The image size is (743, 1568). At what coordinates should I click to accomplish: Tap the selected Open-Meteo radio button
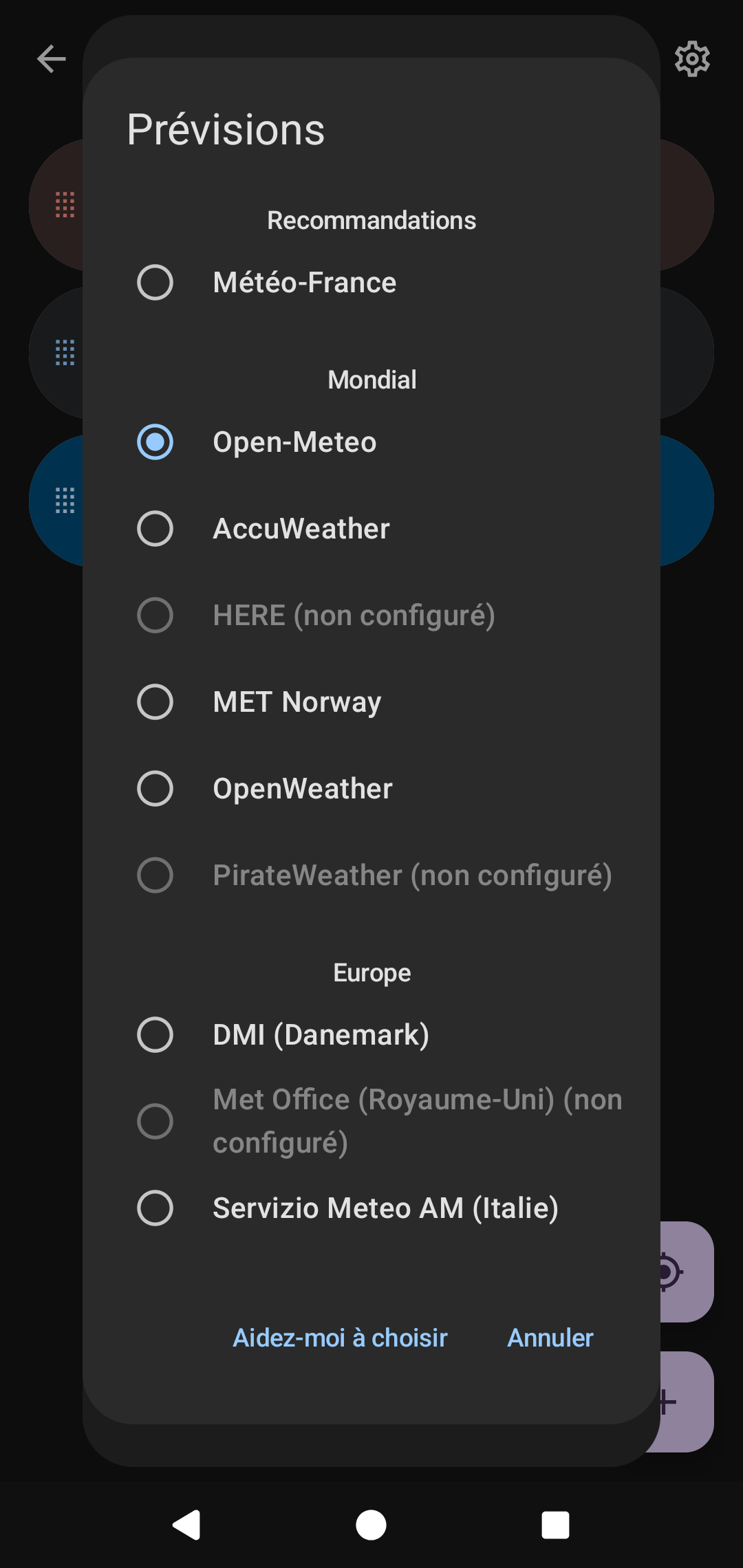pos(155,442)
